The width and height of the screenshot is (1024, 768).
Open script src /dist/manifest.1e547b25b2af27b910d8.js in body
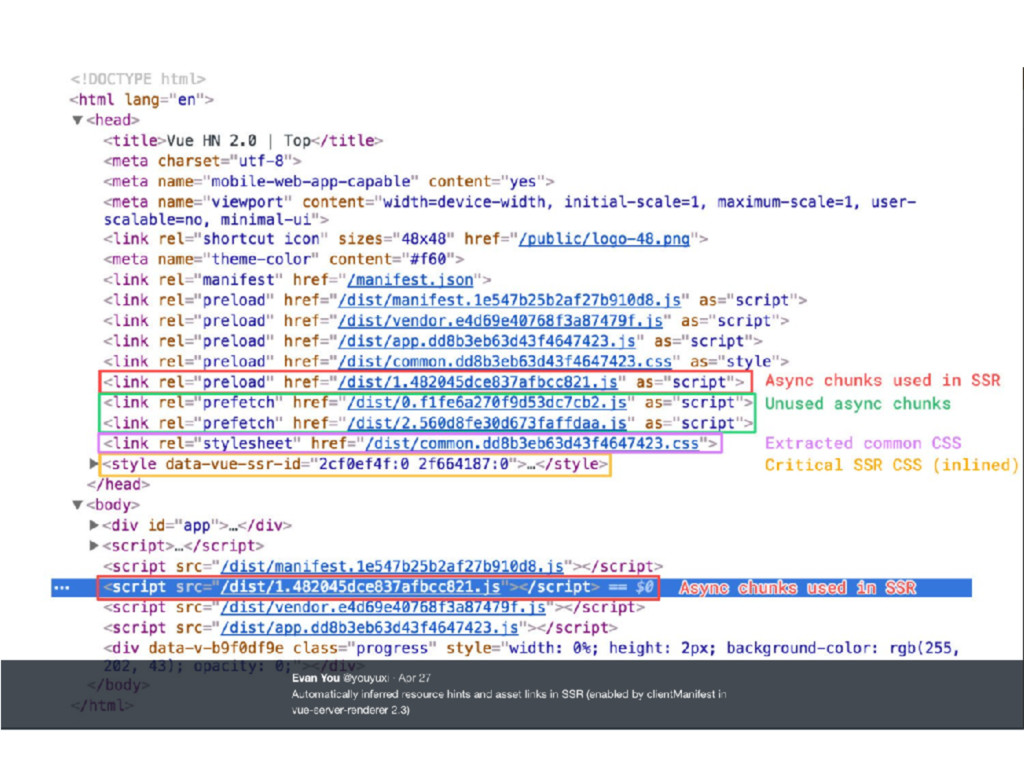tap(392, 566)
